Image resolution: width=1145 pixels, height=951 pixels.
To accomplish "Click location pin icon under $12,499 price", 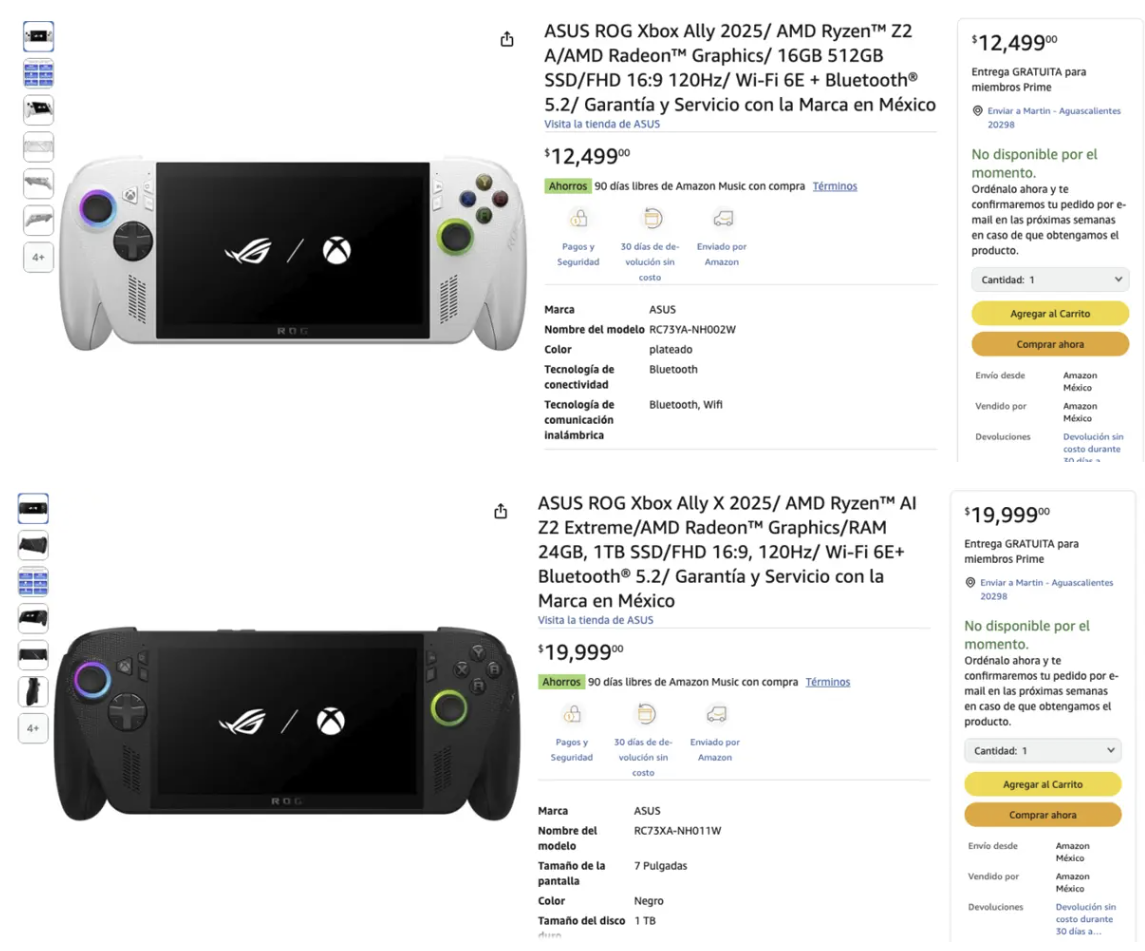I will tap(977, 111).
